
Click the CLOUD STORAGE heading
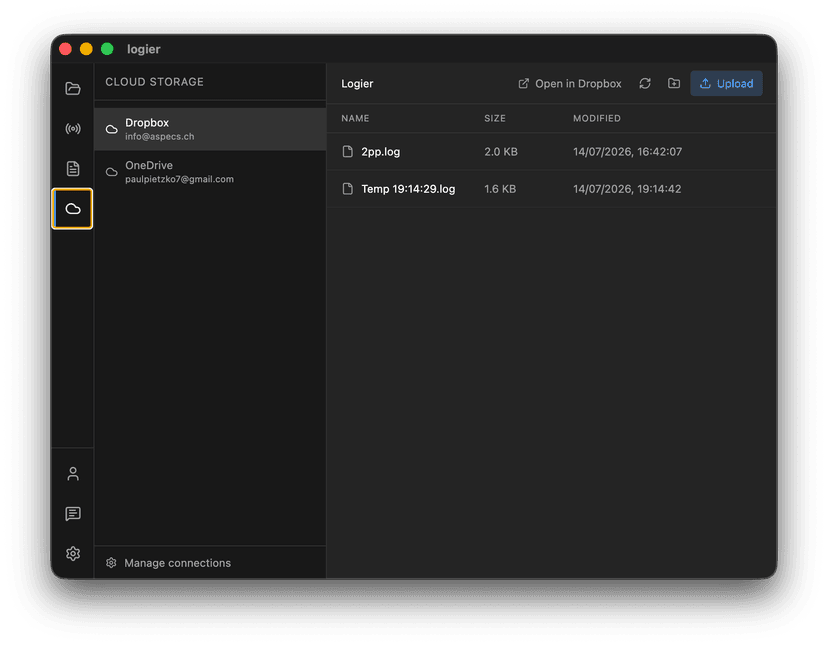[x=154, y=82]
